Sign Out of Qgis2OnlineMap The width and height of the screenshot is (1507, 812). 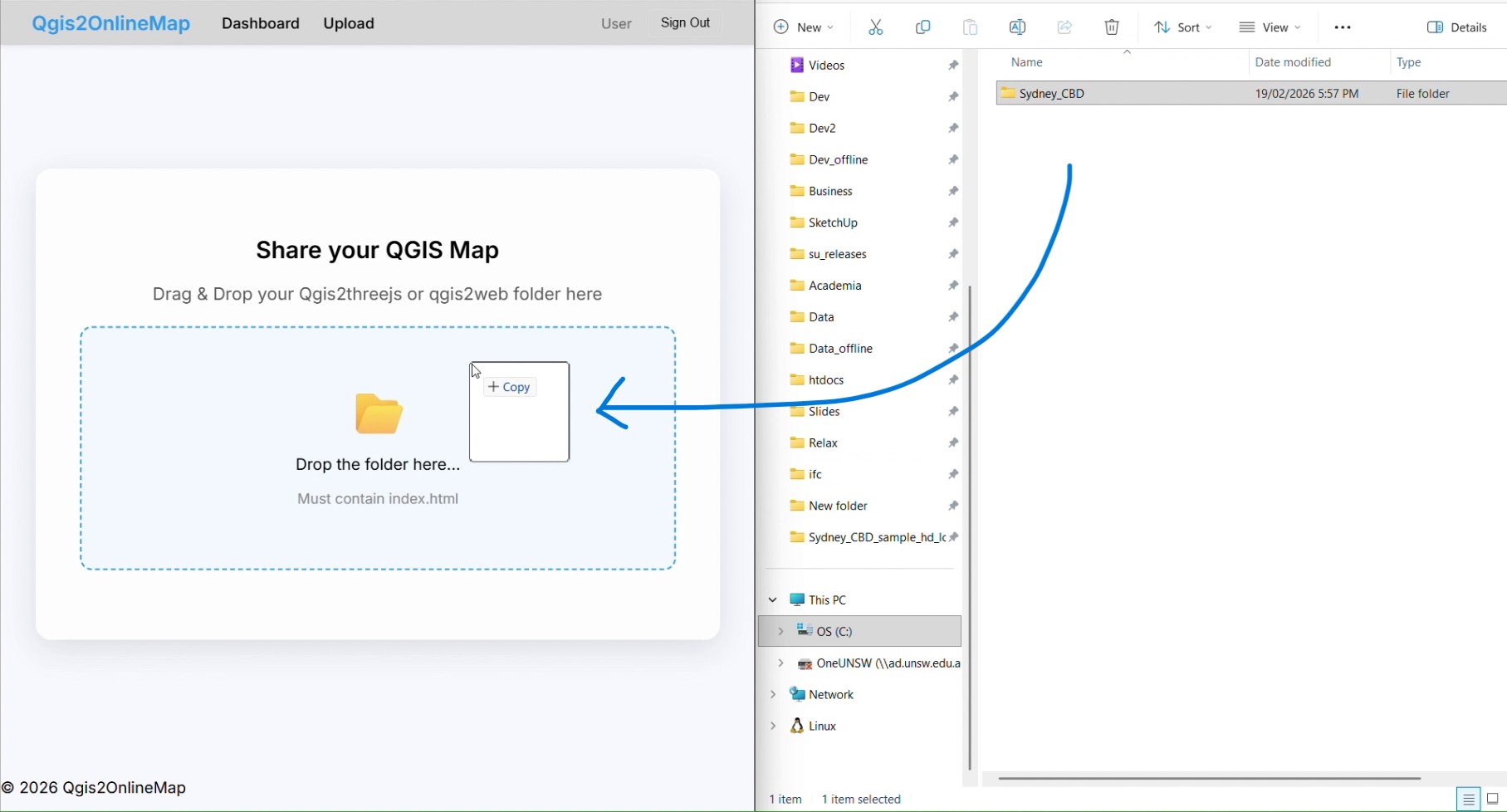tap(685, 22)
